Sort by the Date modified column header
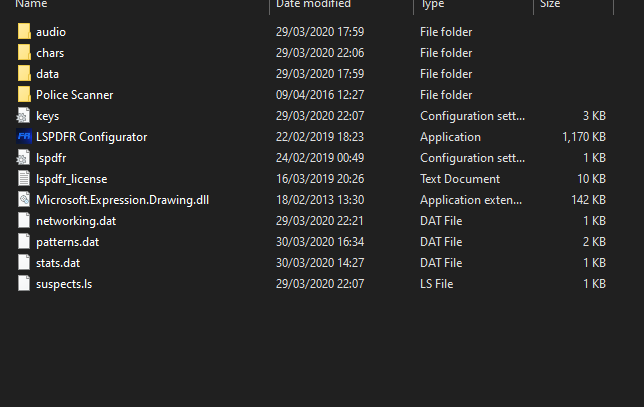644x407 pixels. (312, 5)
